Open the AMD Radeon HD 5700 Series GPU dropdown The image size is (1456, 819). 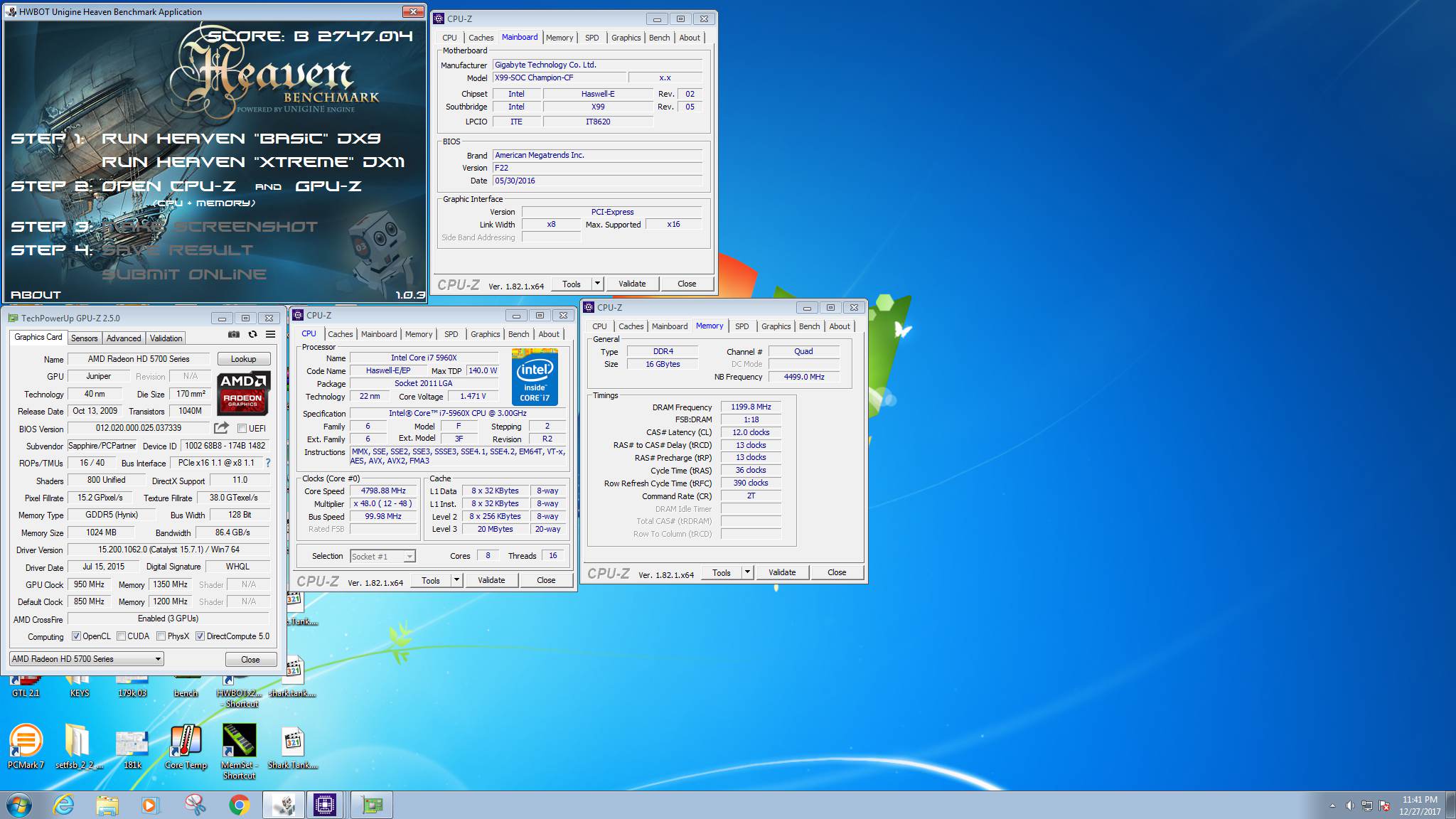click(87, 659)
